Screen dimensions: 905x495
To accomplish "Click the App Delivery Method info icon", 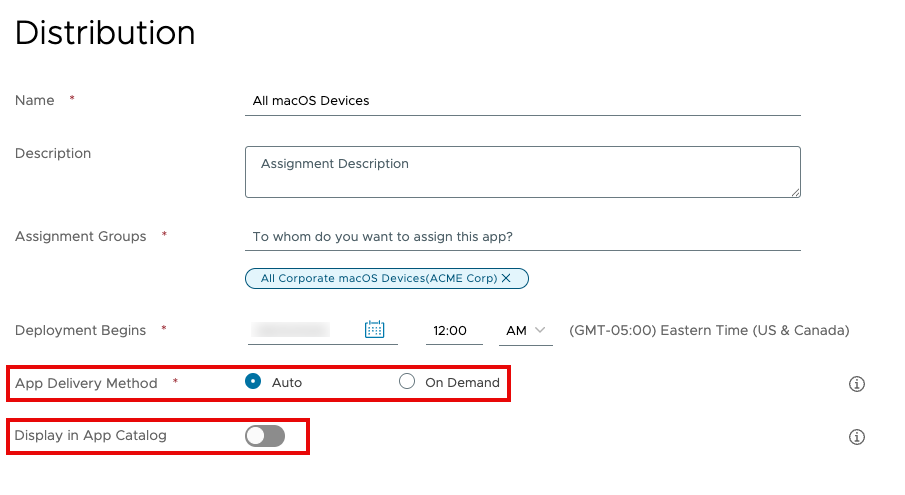I will 856,384.
